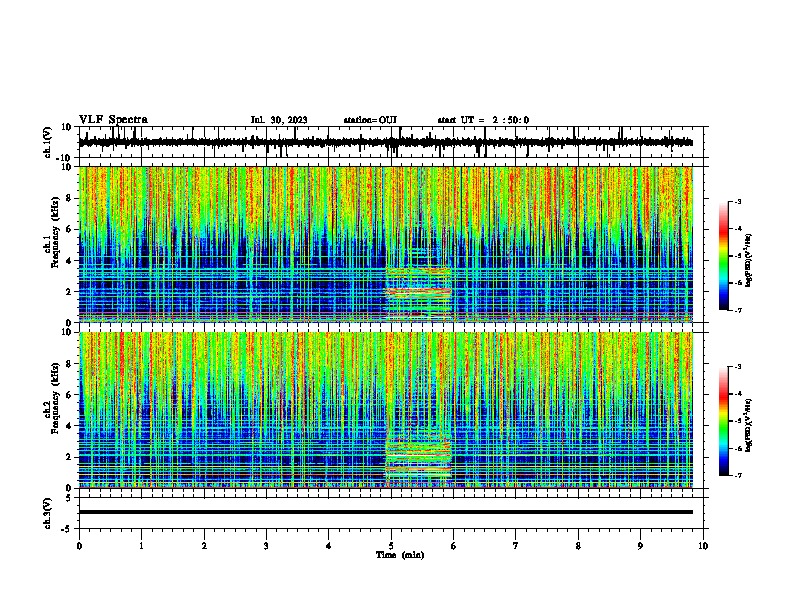Click the "8" kHz tick on ch.1 spectrogram

[x=69, y=198]
